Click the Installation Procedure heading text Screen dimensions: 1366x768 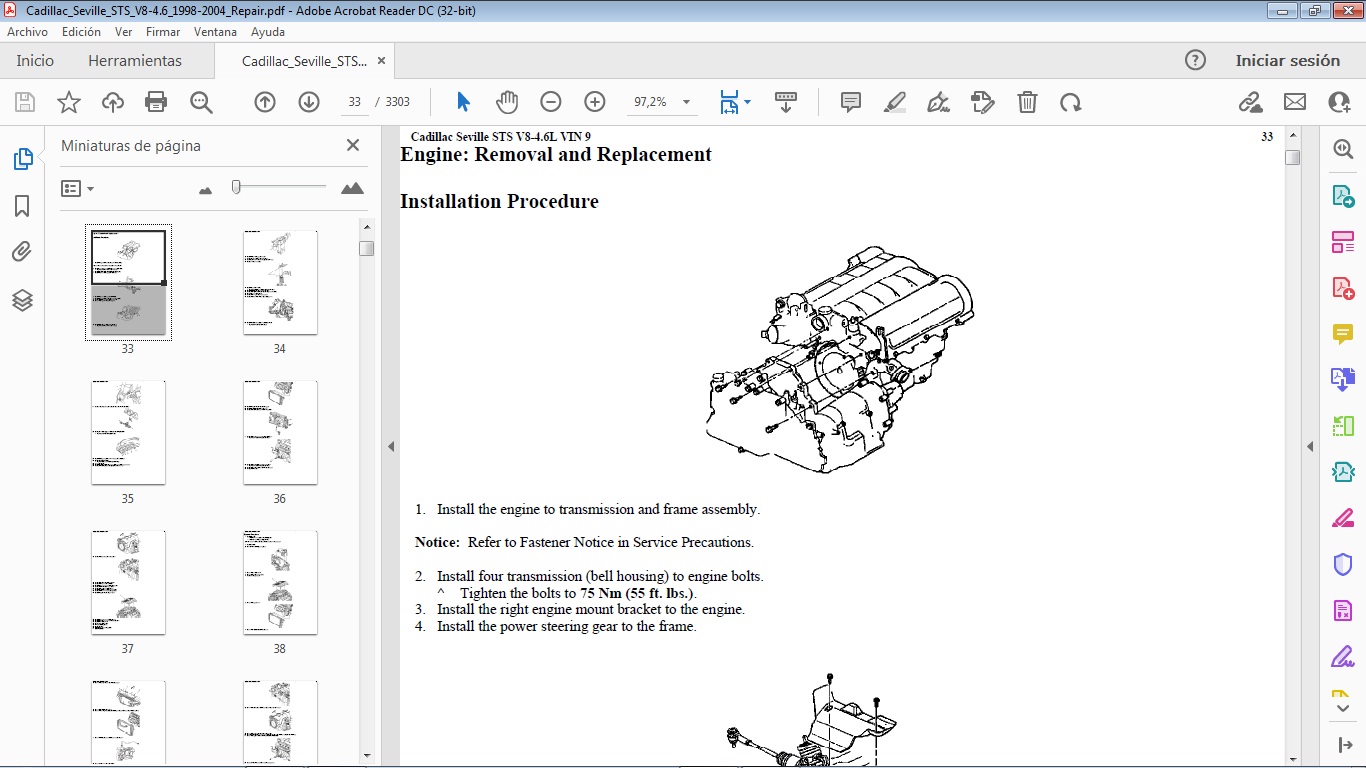click(x=499, y=201)
